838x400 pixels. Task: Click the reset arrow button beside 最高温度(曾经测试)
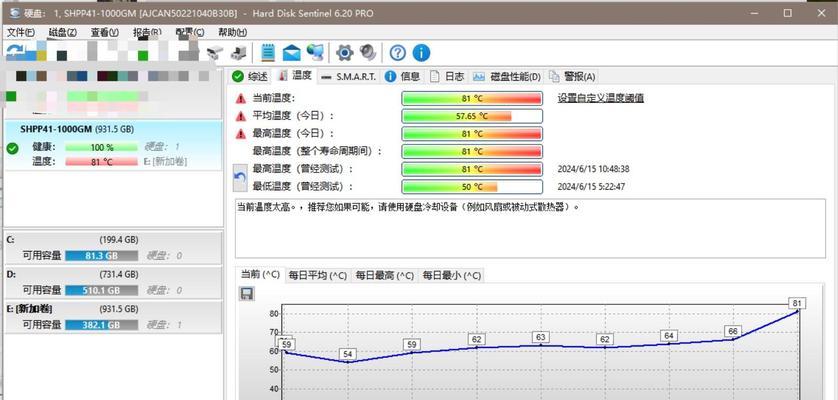[x=240, y=178]
